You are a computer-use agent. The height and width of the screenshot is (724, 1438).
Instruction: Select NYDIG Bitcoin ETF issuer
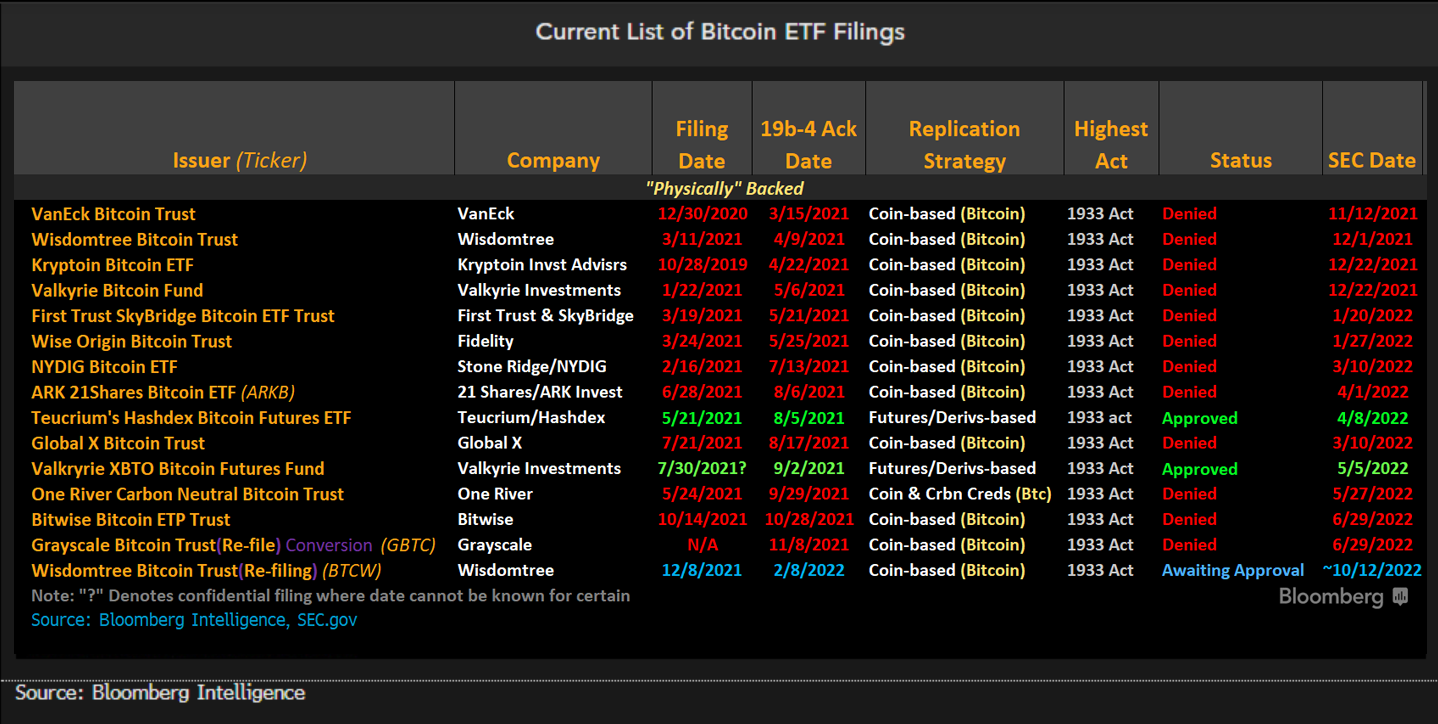(x=104, y=367)
